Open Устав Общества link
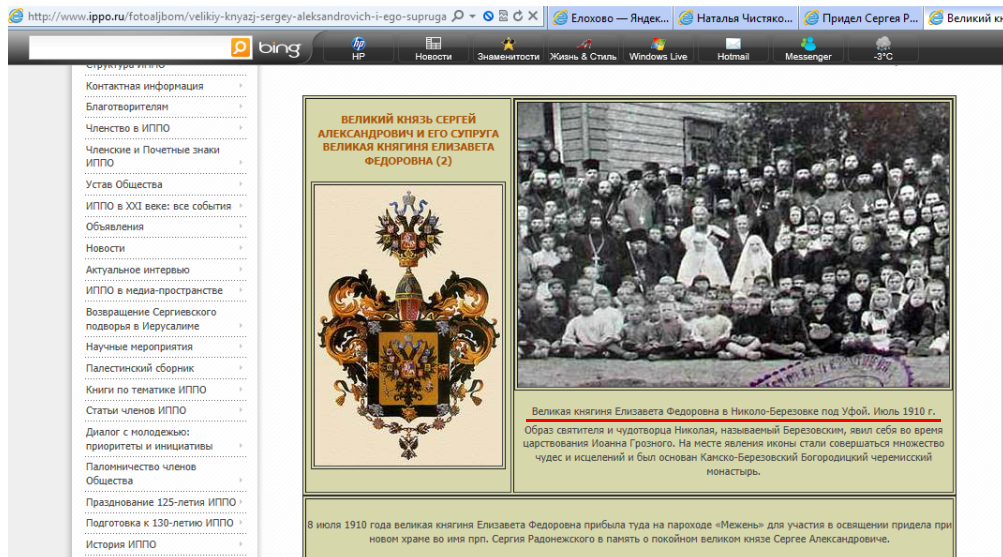Viewport: 1003px width, 557px height. click(x=124, y=184)
